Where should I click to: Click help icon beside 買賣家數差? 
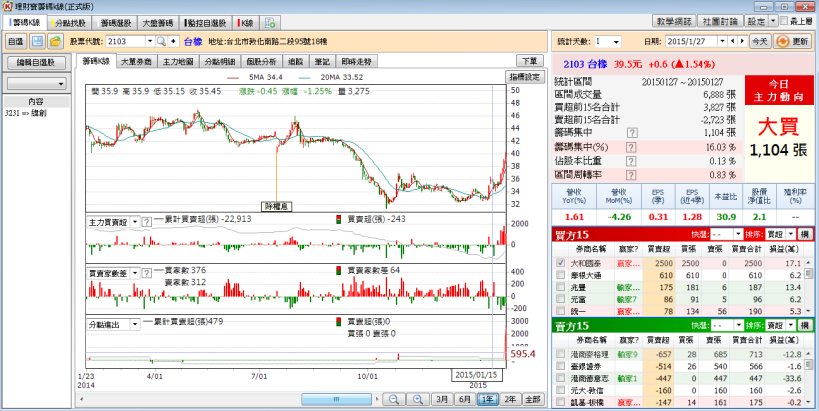[x=147, y=273]
